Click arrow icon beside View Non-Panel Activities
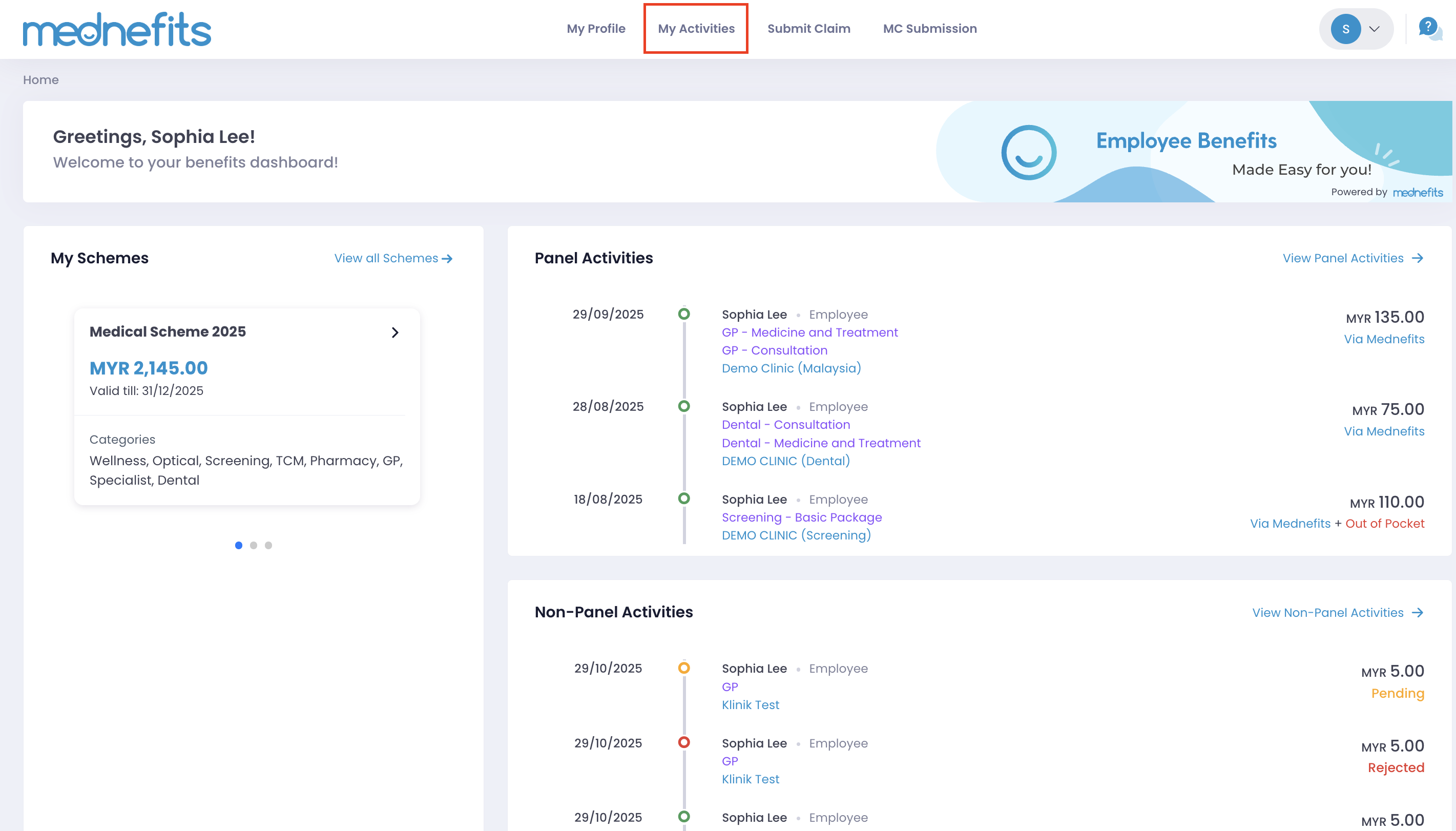Image resolution: width=1456 pixels, height=831 pixels. [1418, 612]
